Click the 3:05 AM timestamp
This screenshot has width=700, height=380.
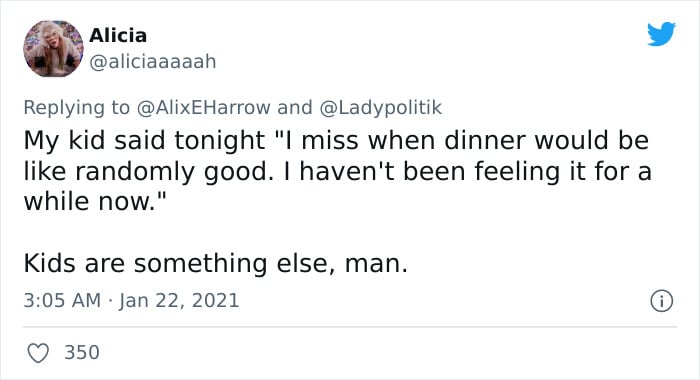[x=62, y=300]
